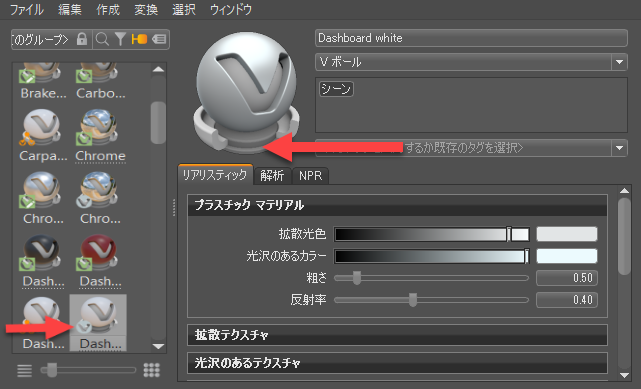Select the black Dash... material thumbnail

point(42,261)
